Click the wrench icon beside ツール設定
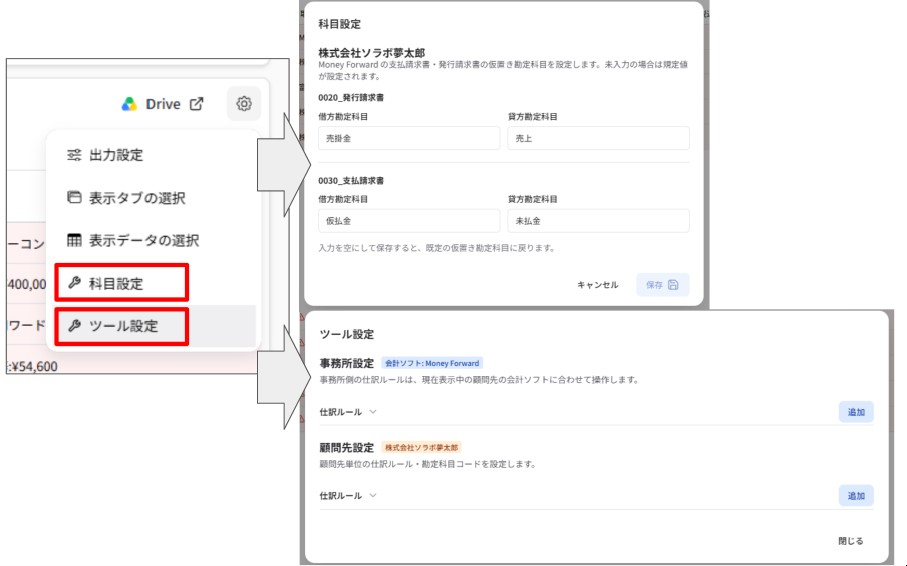 (74, 326)
